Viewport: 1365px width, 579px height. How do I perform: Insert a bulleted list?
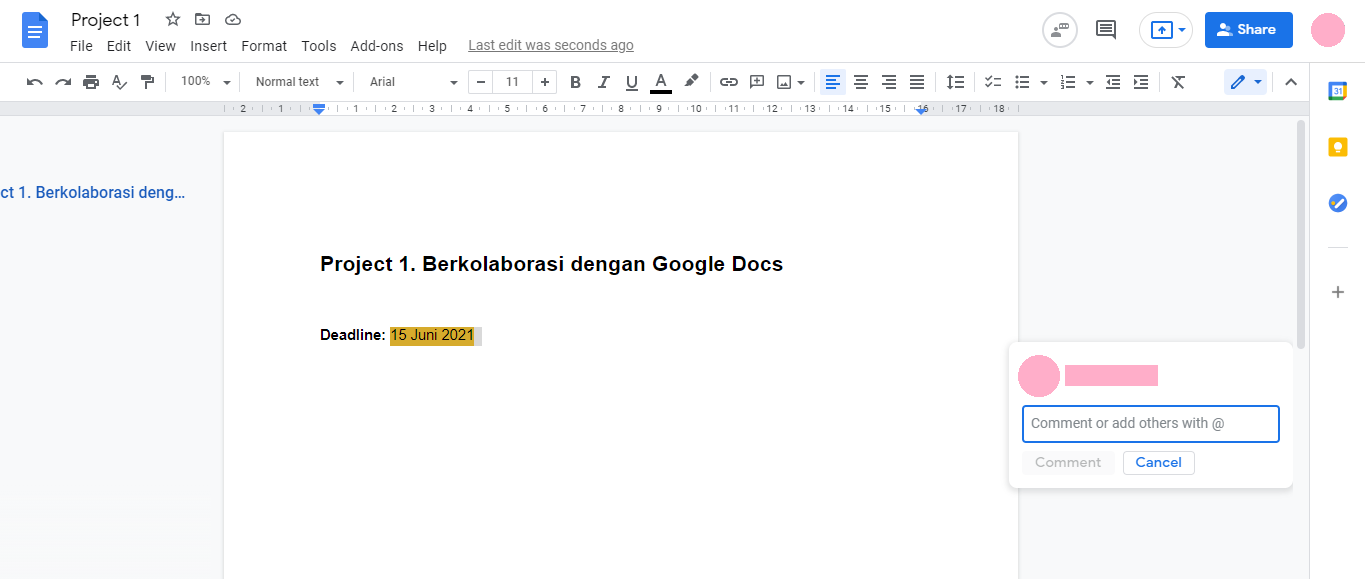click(1022, 82)
